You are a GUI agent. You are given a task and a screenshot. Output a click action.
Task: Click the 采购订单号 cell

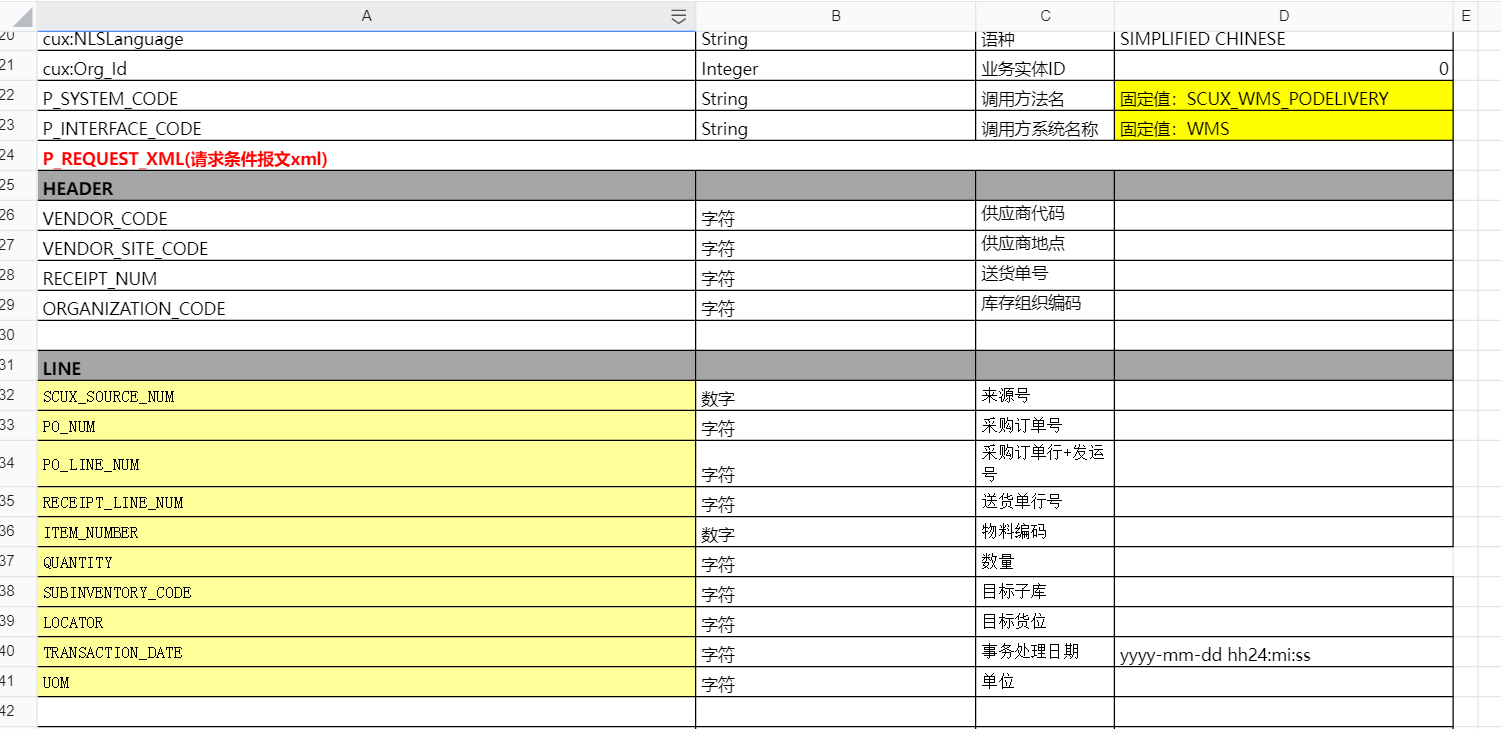(1045, 426)
